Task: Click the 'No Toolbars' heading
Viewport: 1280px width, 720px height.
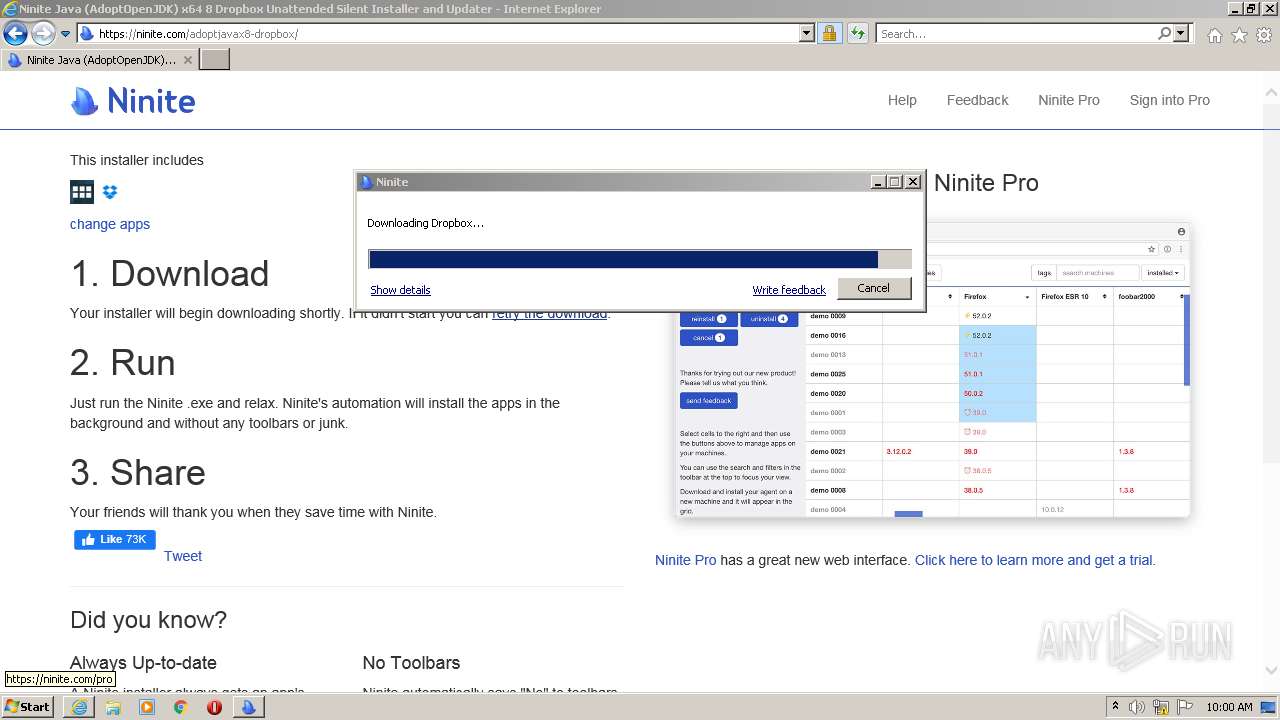Action: click(x=411, y=663)
